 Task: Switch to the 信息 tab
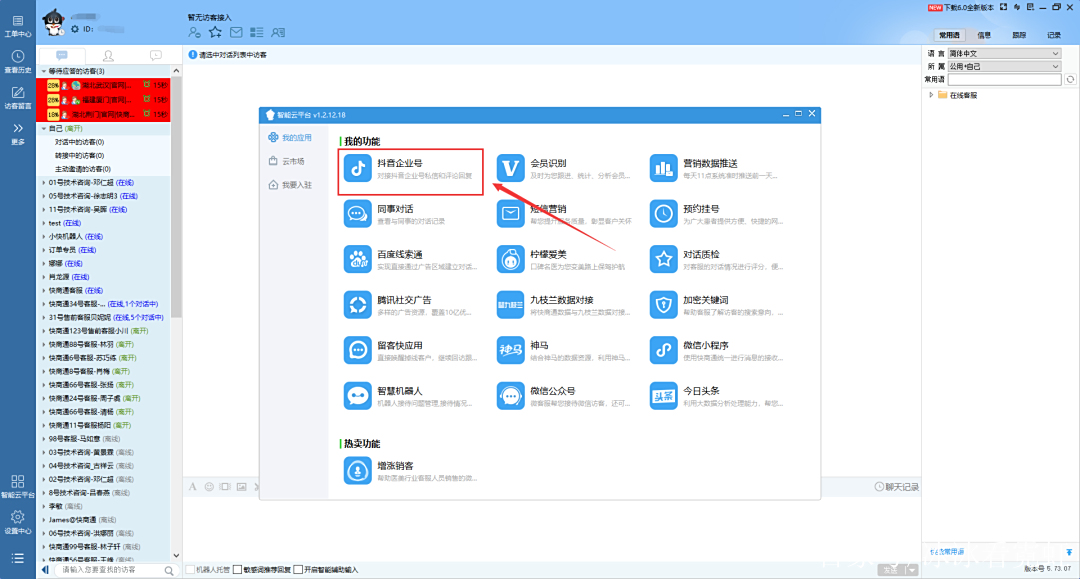(x=984, y=35)
